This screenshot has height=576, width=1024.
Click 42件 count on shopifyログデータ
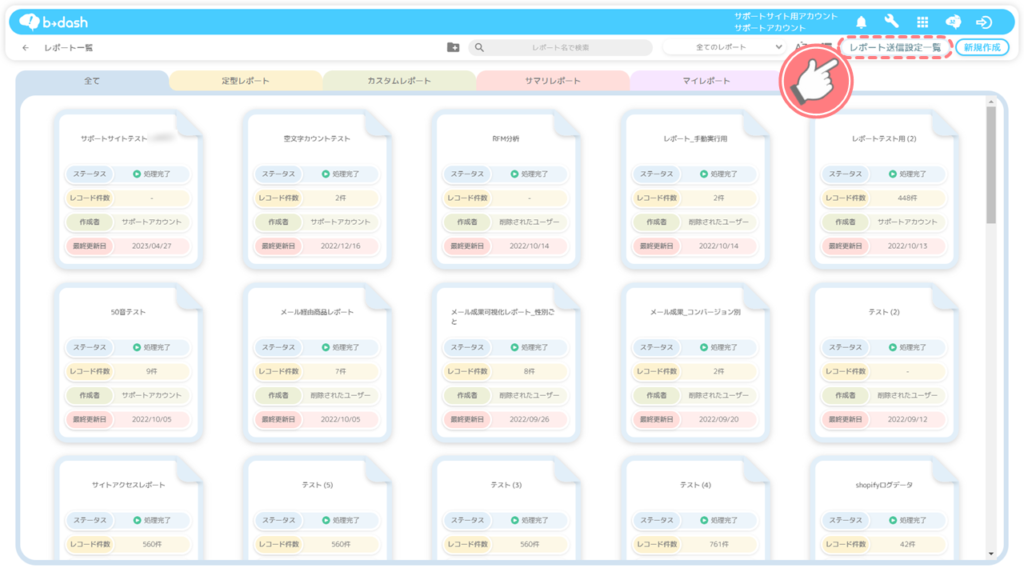pos(907,544)
